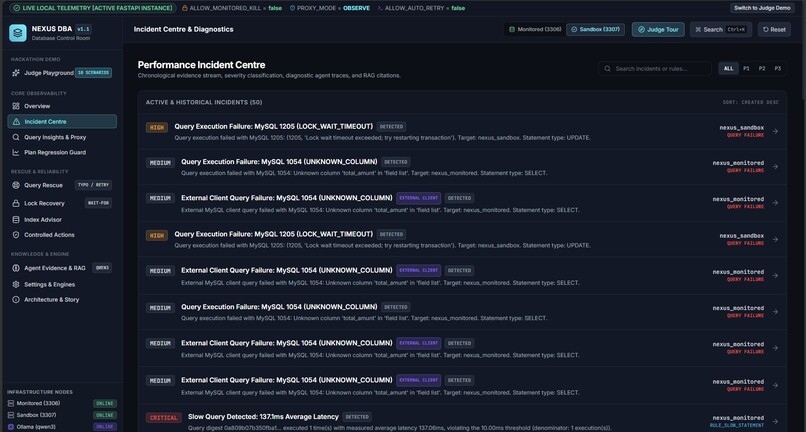The image size is (806, 432).
Task: Click ONLINE badge for Sandbox (3307)
Action: pyautogui.click(x=104, y=415)
